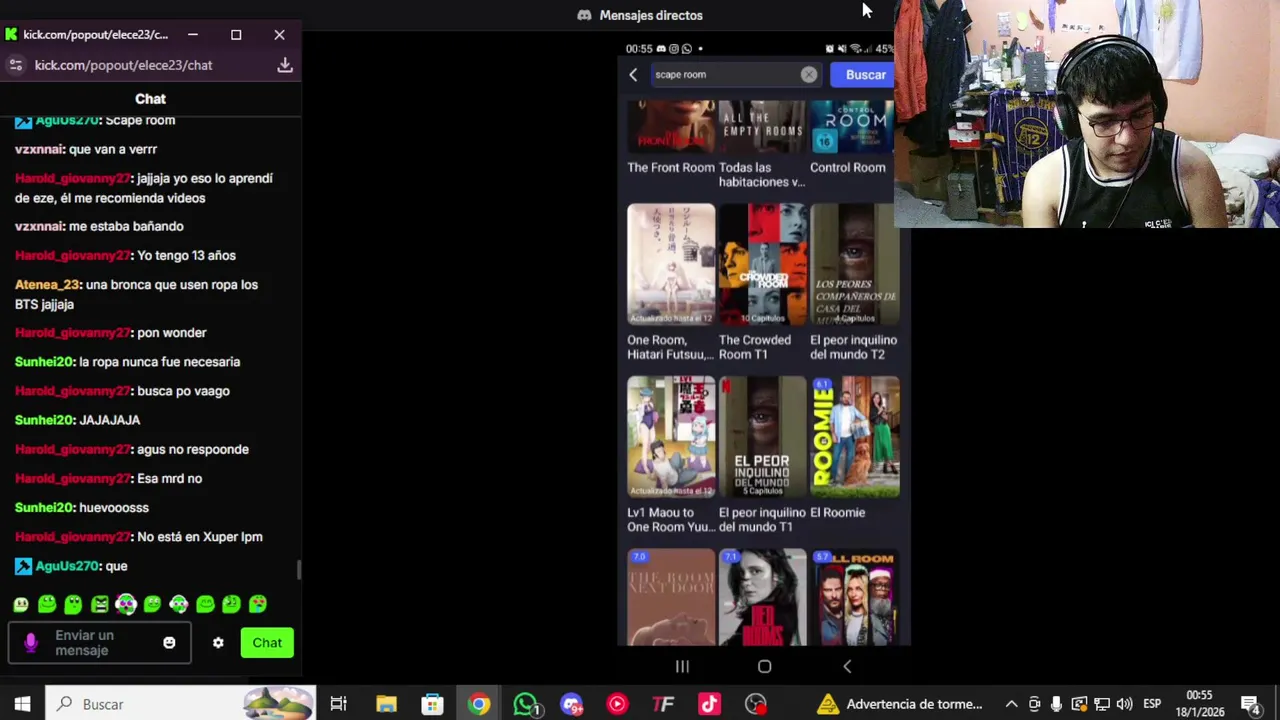Open 'El peor inquilino del mundo T2' poster
This screenshot has width=1280, height=720.
[x=855, y=265]
